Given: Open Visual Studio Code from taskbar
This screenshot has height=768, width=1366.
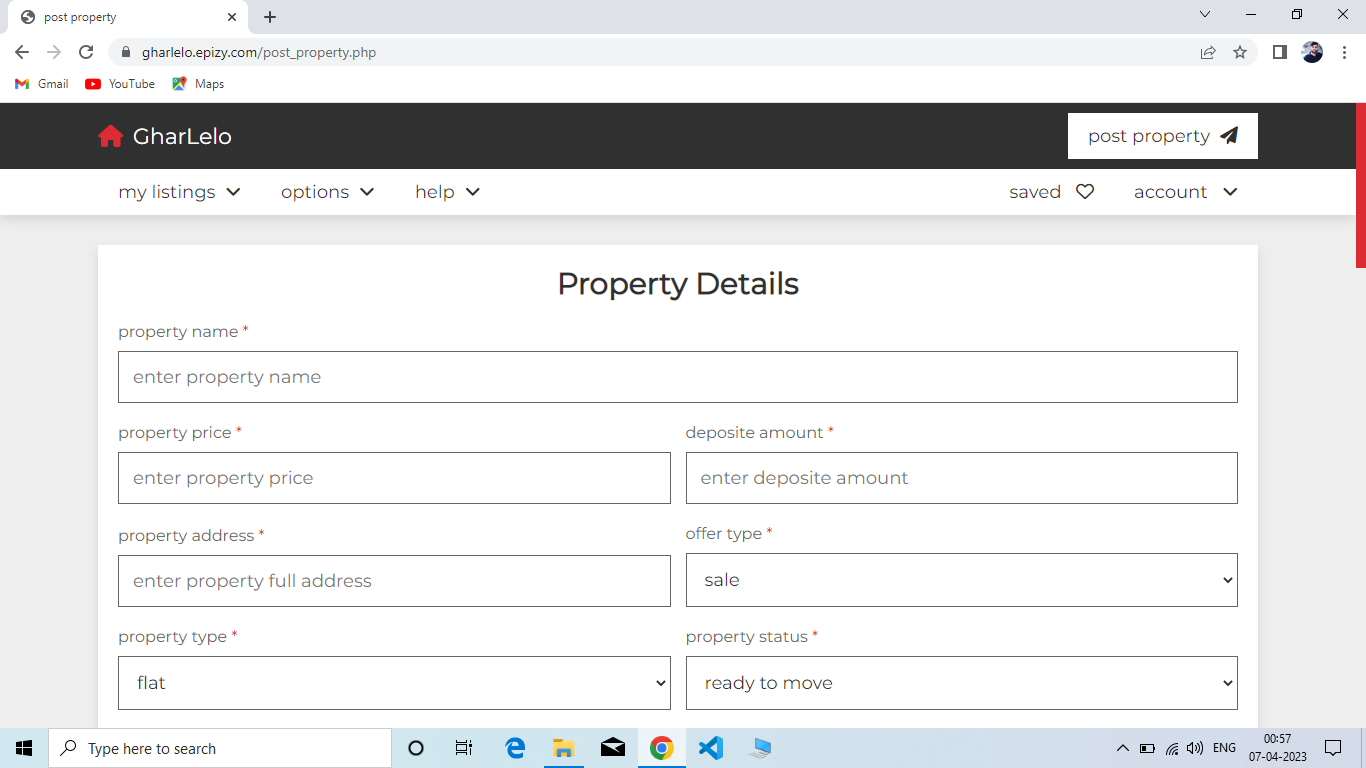Looking at the screenshot, I should (710, 748).
